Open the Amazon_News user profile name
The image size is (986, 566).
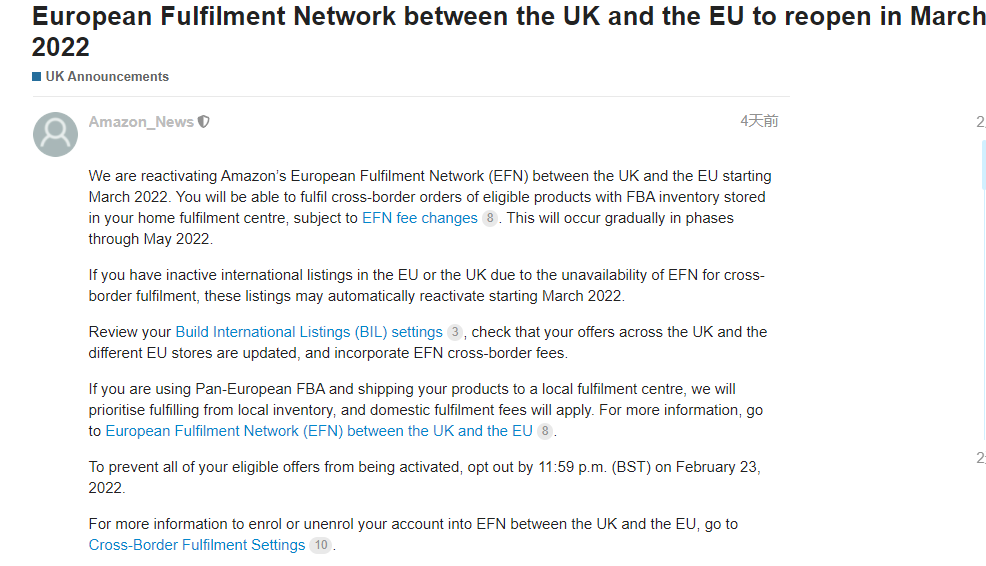click(141, 122)
